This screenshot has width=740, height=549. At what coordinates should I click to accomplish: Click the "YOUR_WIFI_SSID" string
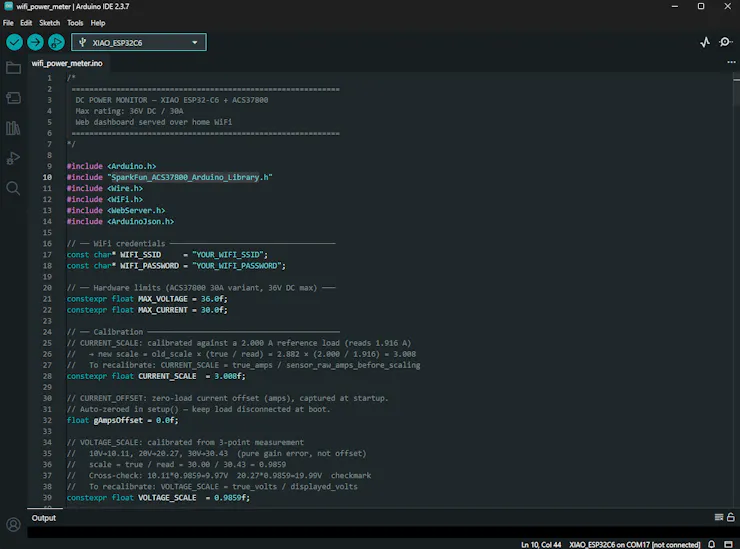point(230,254)
